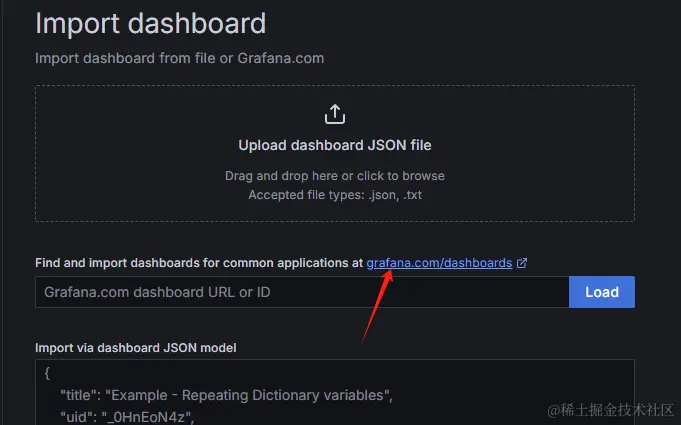
Task: Click the Upload dashboard JSON file heading
Action: click(x=335, y=145)
